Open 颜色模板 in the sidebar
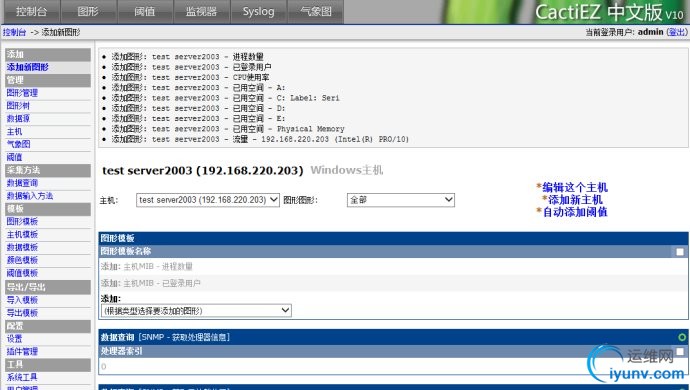The image size is (690, 390). [22, 260]
